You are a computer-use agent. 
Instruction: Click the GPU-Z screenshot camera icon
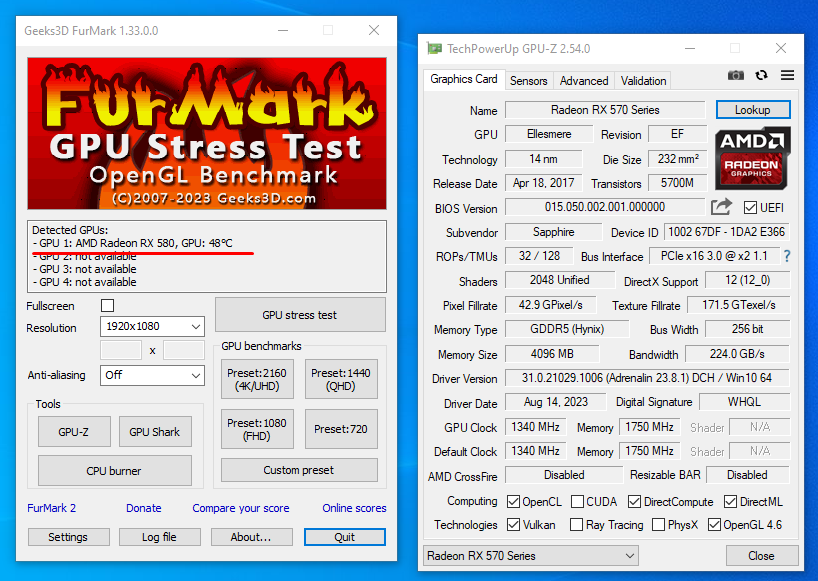pos(736,76)
